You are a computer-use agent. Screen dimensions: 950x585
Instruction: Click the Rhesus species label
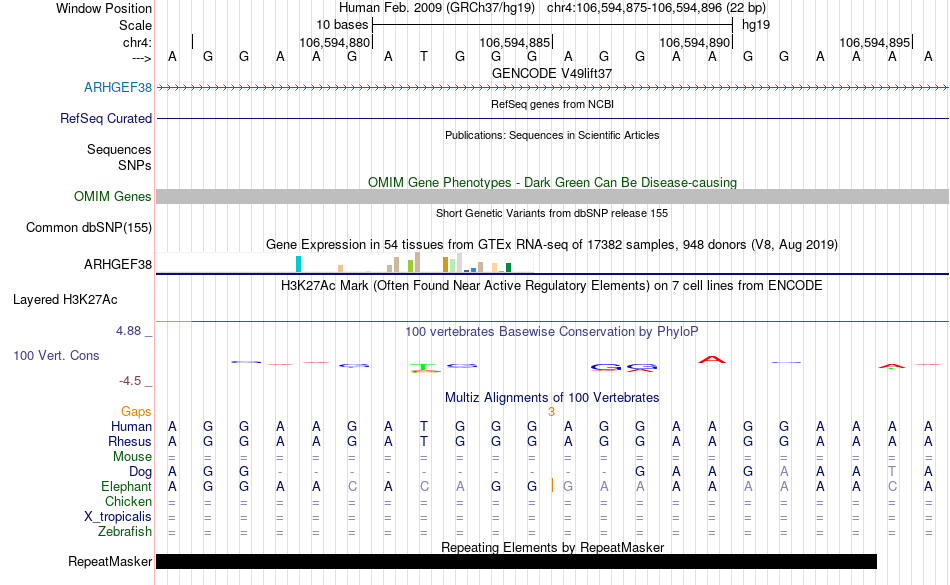click(130, 441)
